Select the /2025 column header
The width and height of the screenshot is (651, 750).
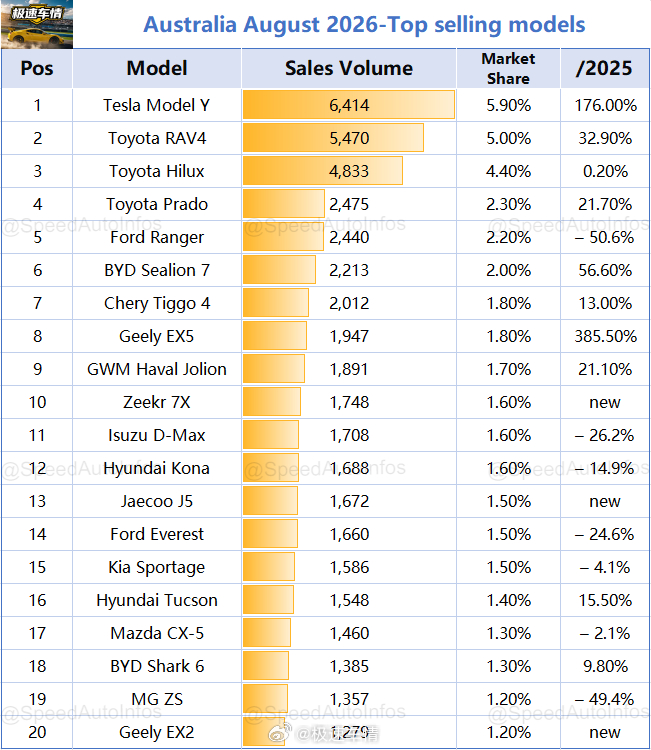tap(605, 68)
